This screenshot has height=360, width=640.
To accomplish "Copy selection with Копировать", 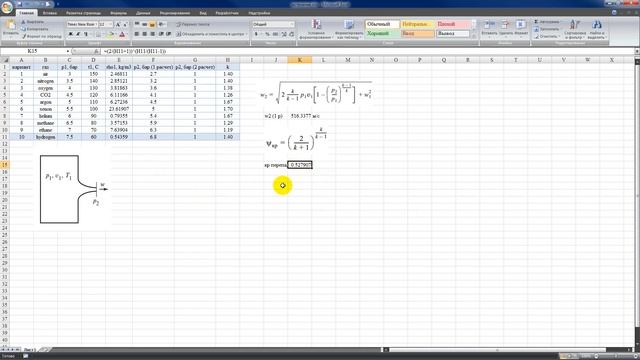I will 36,29.
